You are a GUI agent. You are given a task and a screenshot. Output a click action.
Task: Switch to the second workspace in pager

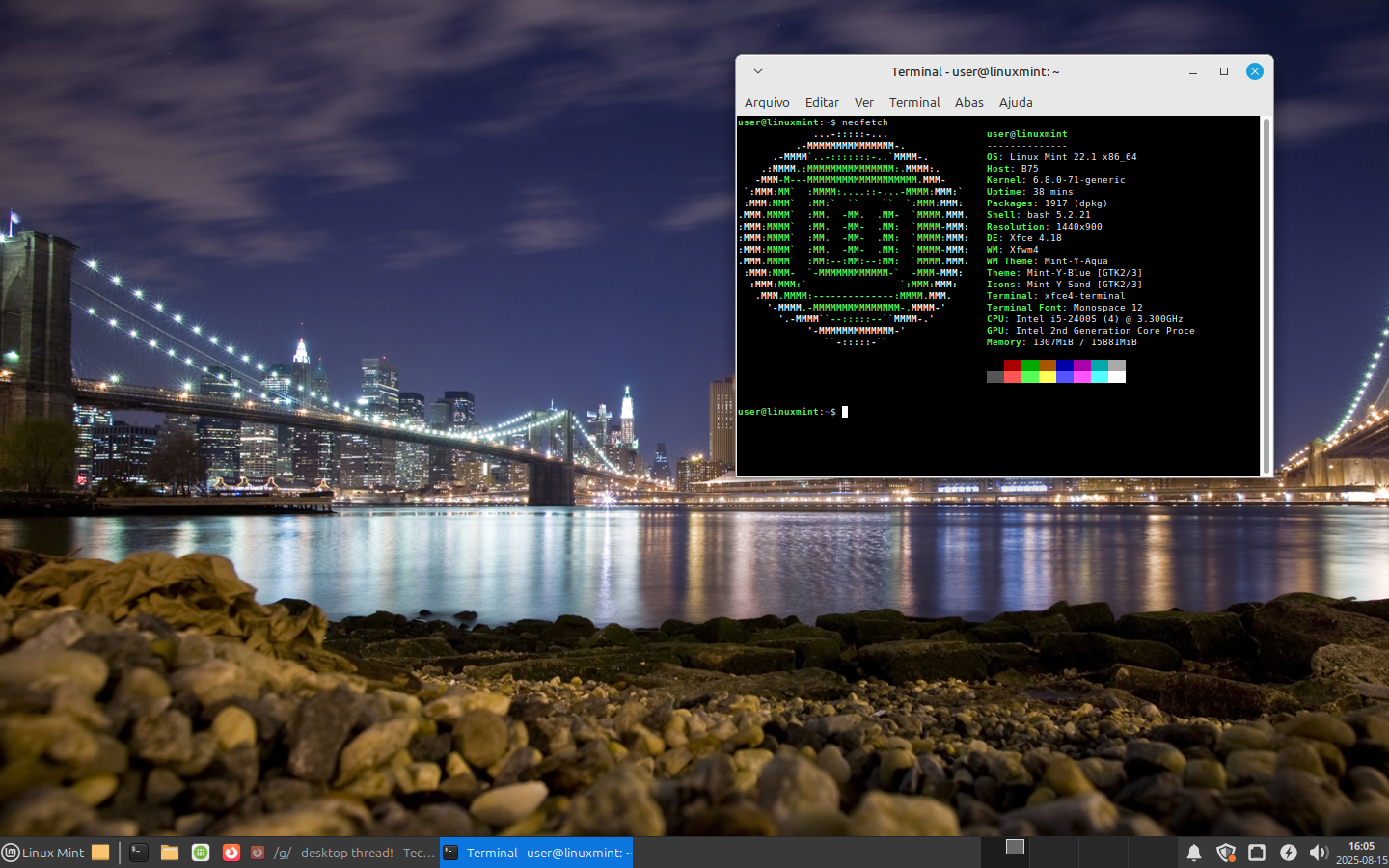point(1054,853)
